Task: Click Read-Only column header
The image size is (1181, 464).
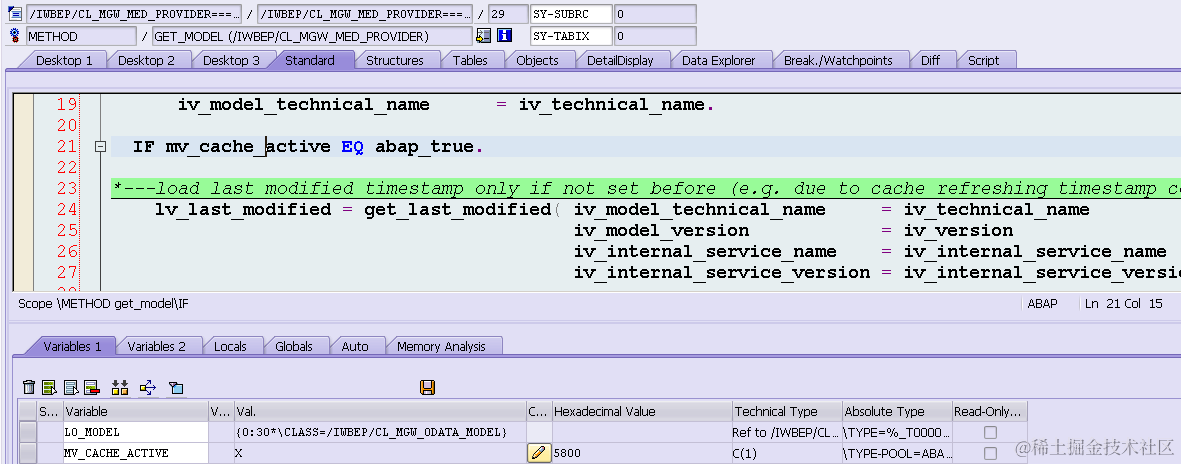Action: [x=989, y=411]
